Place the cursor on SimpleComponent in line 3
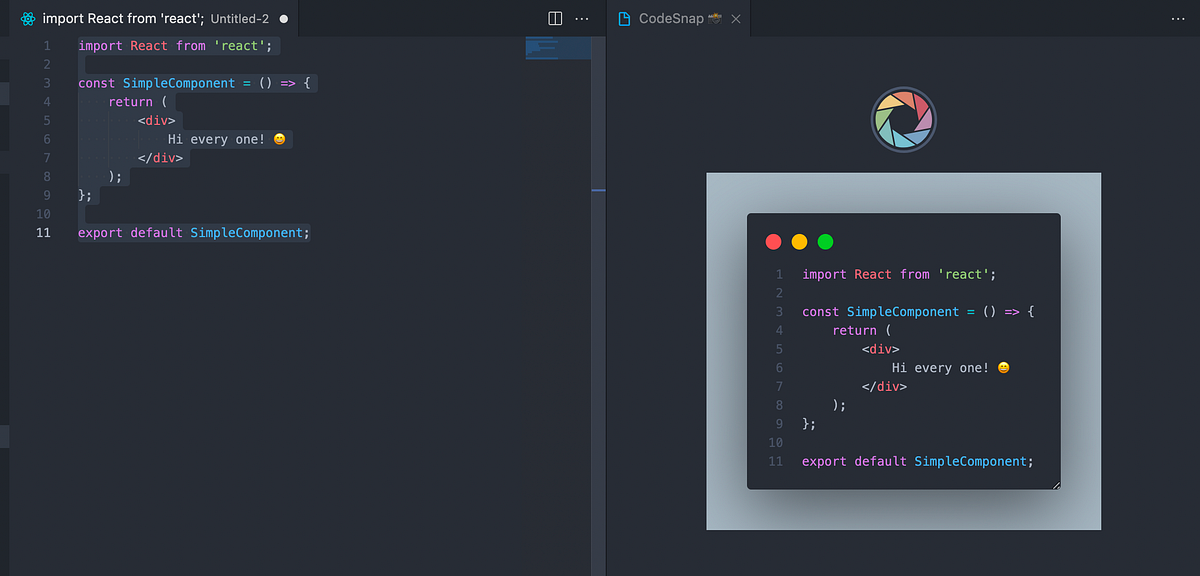The width and height of the screenshot is (1200, 576). (x=176, y=83)
